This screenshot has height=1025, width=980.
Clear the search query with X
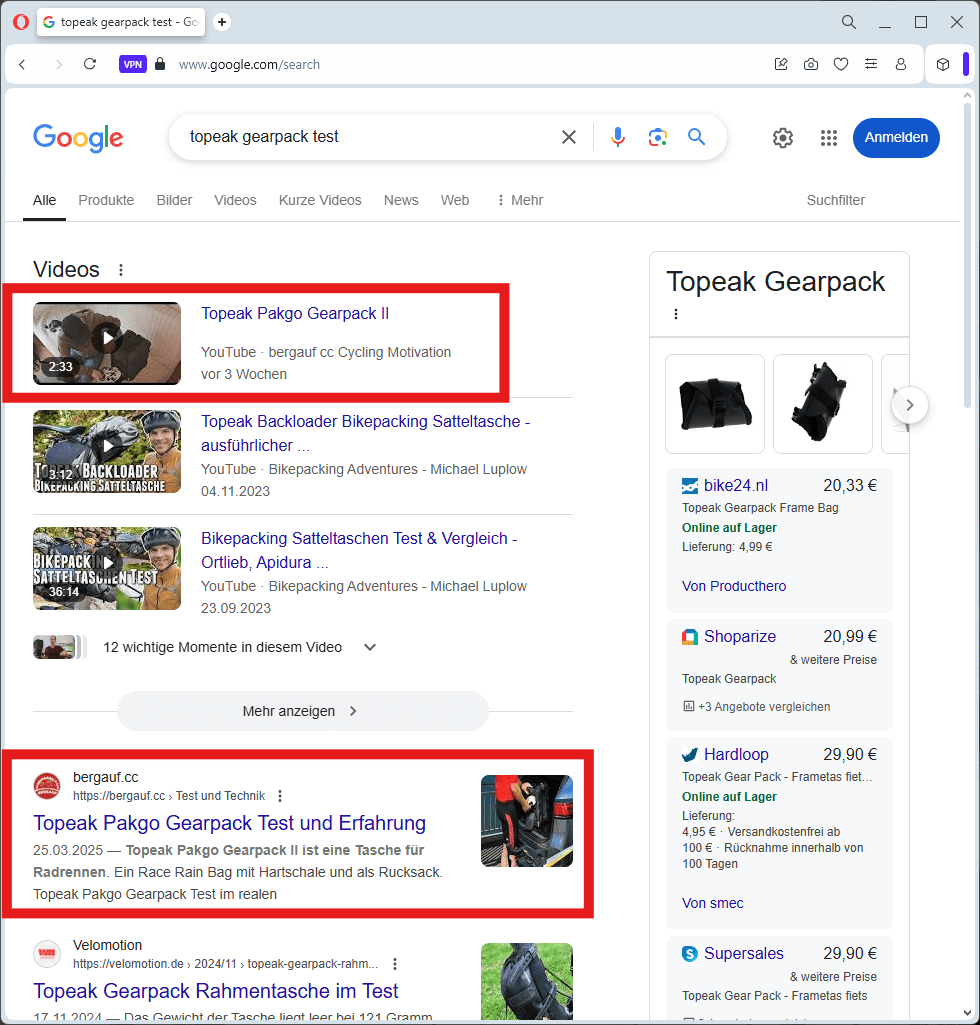[x=569, y=137]
